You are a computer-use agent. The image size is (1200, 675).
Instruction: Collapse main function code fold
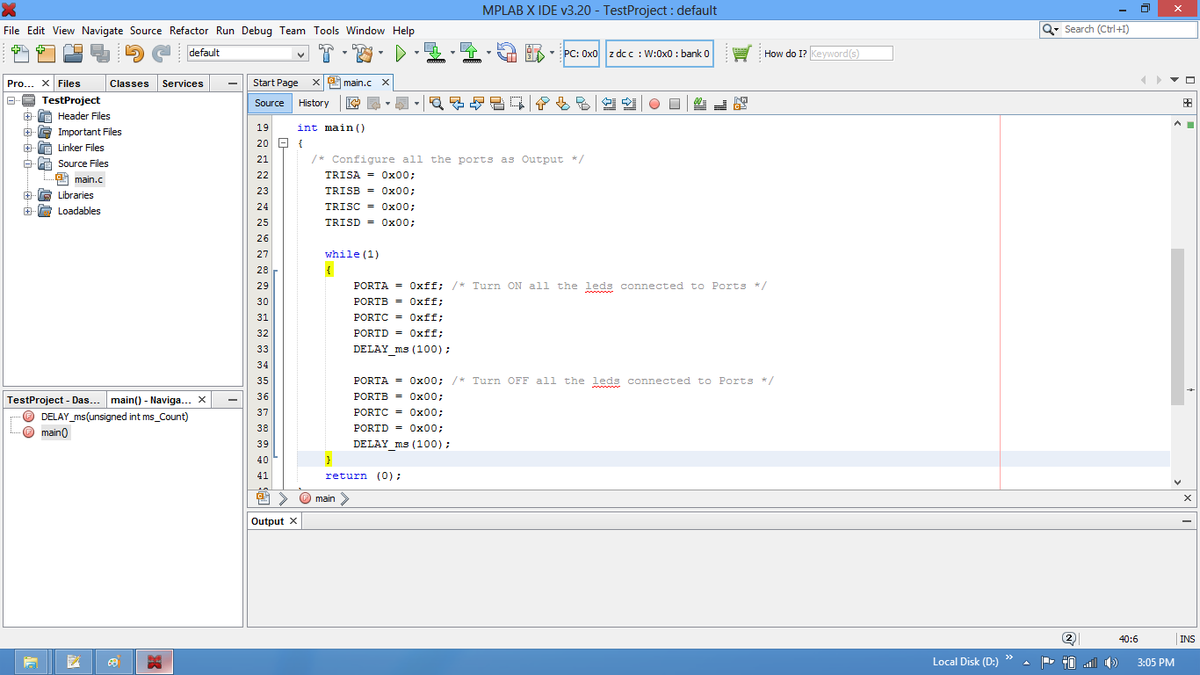pyautogui.click(x=283, y=144)
